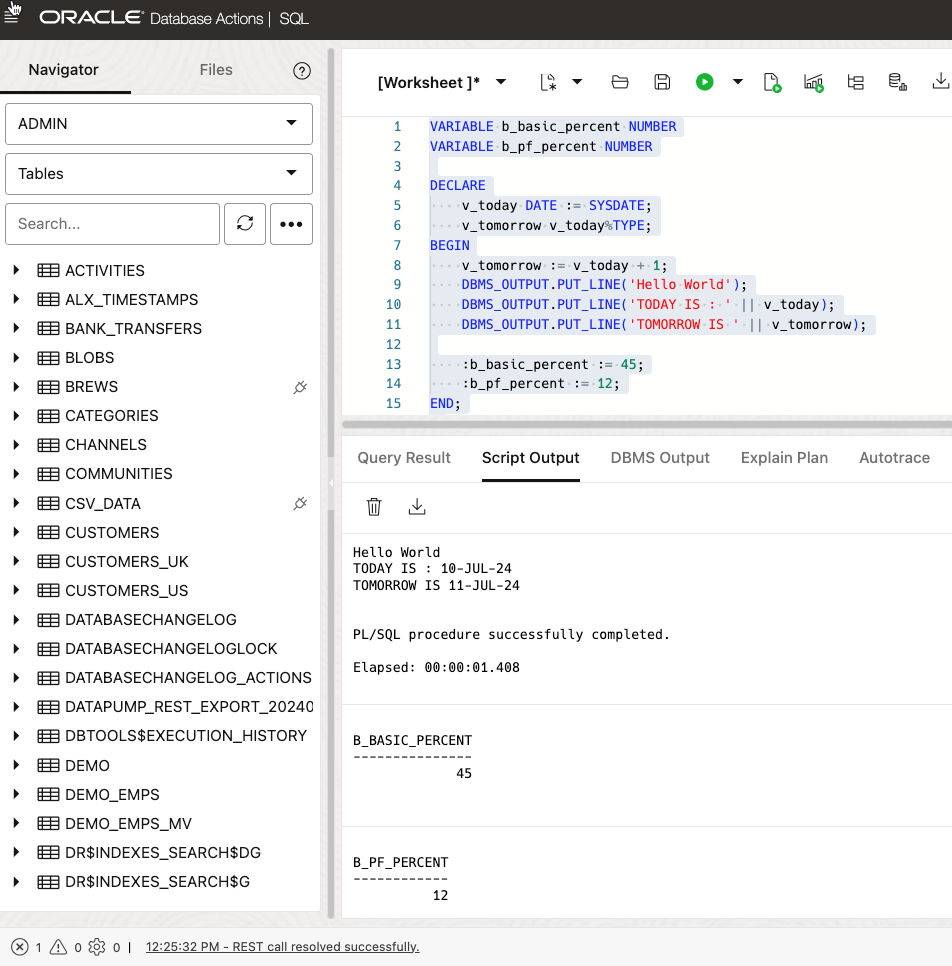Click the data load toolbar icon
The image size is (952, 966).
(897, 82)
